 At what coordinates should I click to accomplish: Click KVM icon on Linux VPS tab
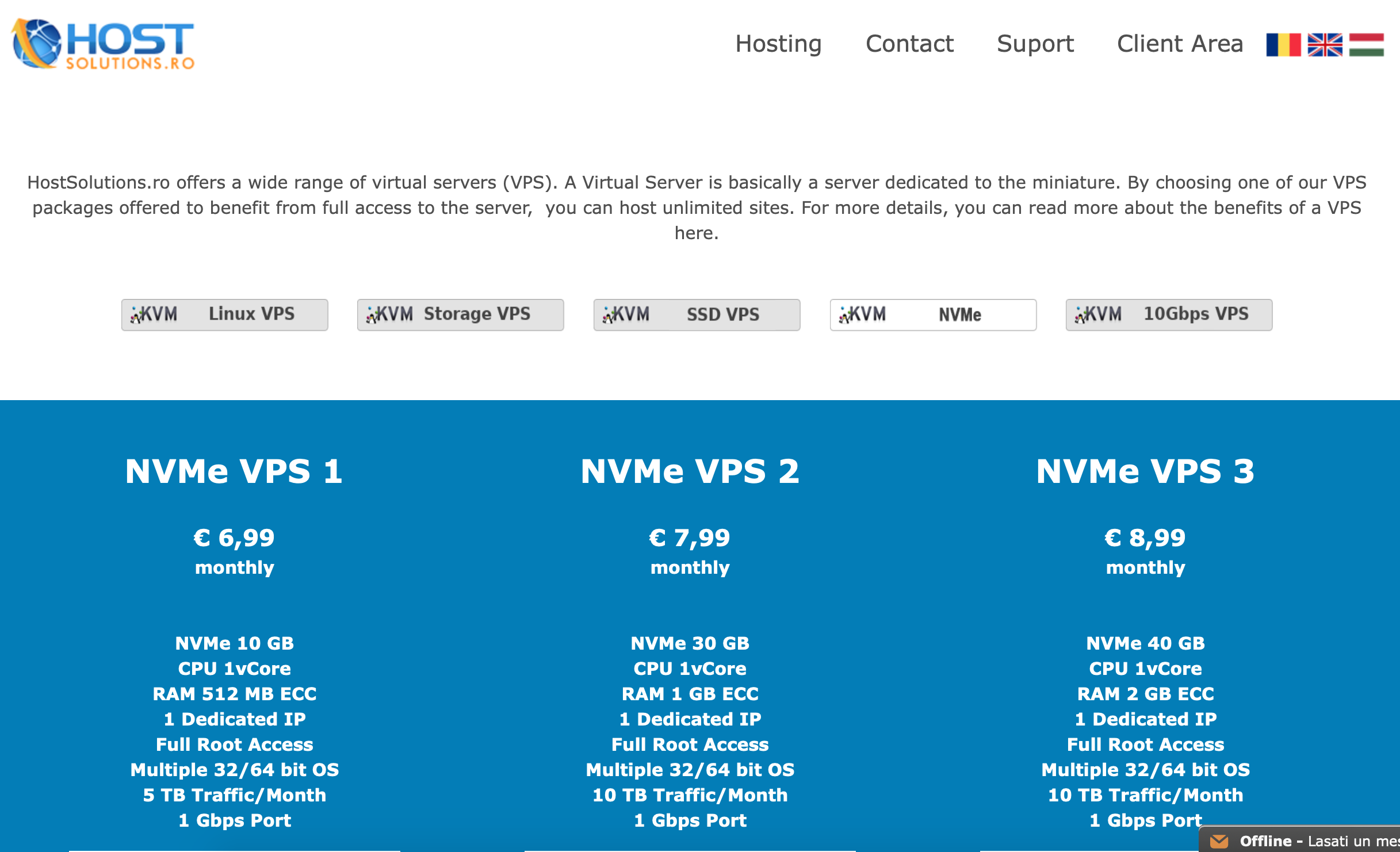pyautogui.click(x=153, y=314)
